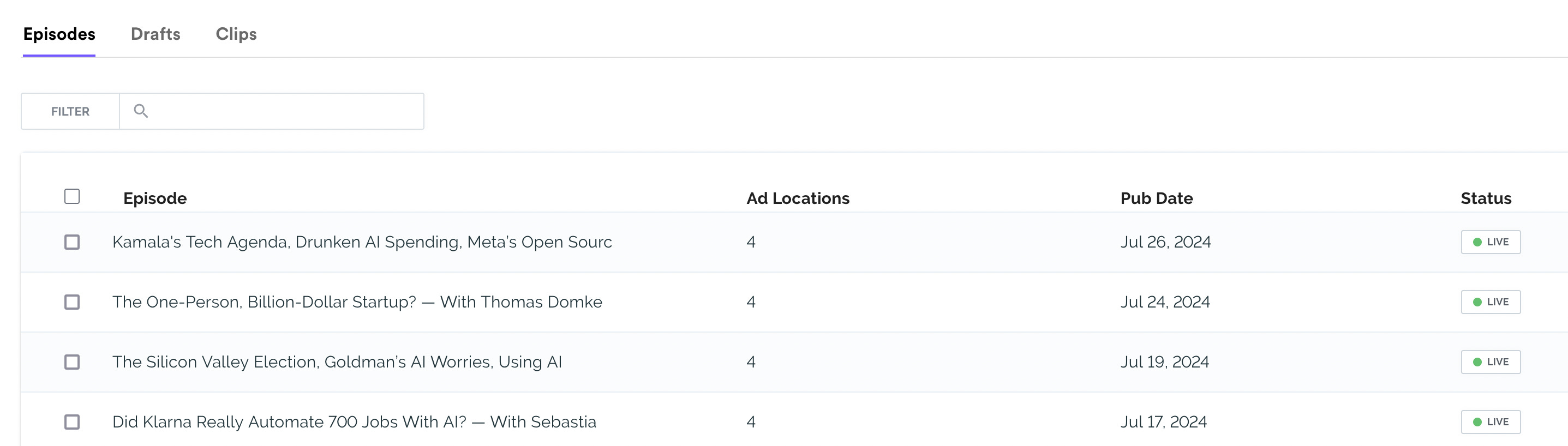The height and width of the screenshot is (446, 1568).
Task: Open the Kamala's Tech Agenda episode
Action: pos(362,242)
